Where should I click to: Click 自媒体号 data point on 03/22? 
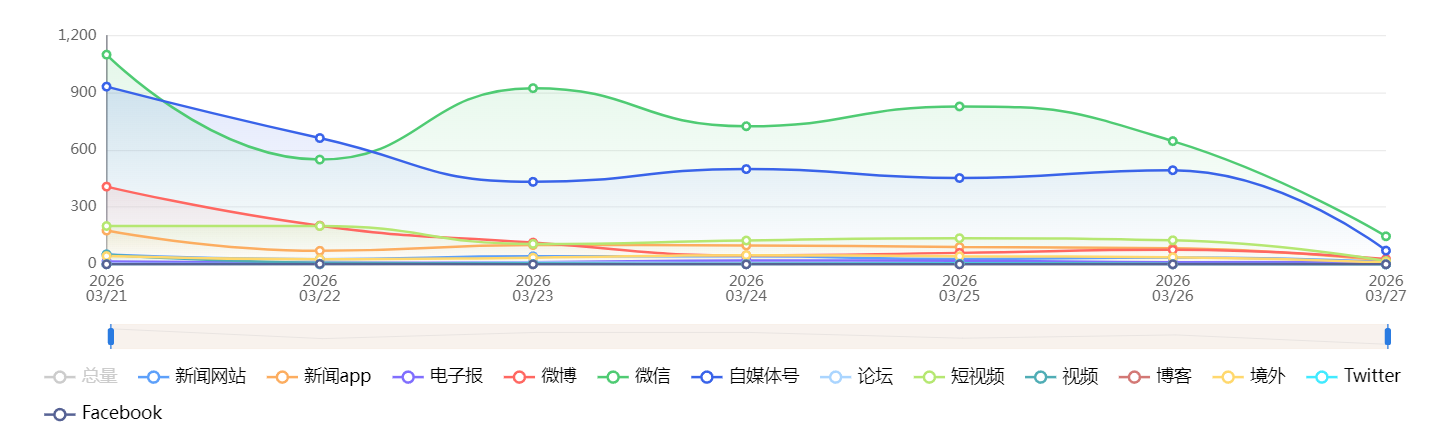coord(320,138)
